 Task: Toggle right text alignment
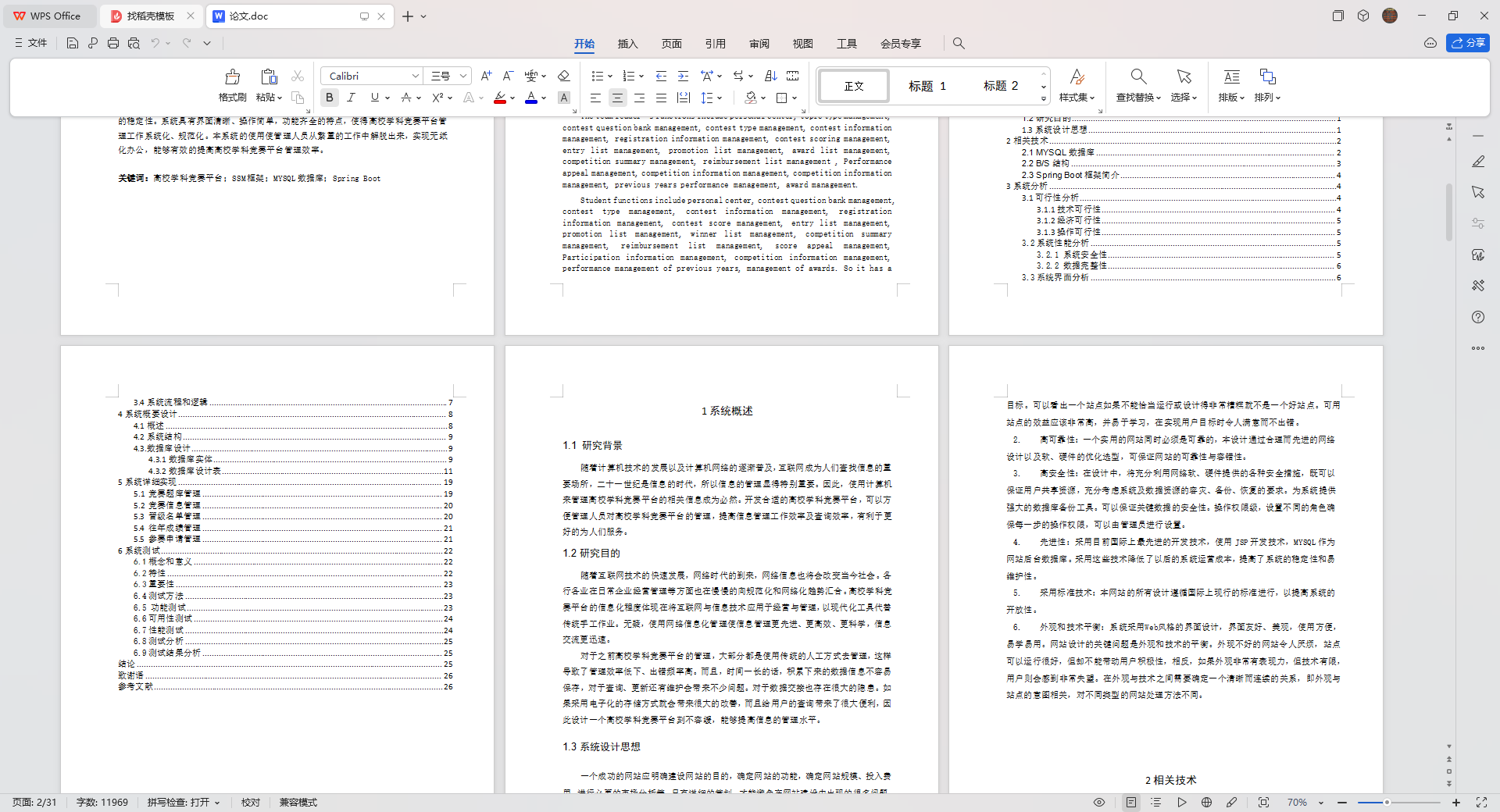coord(639,98)
